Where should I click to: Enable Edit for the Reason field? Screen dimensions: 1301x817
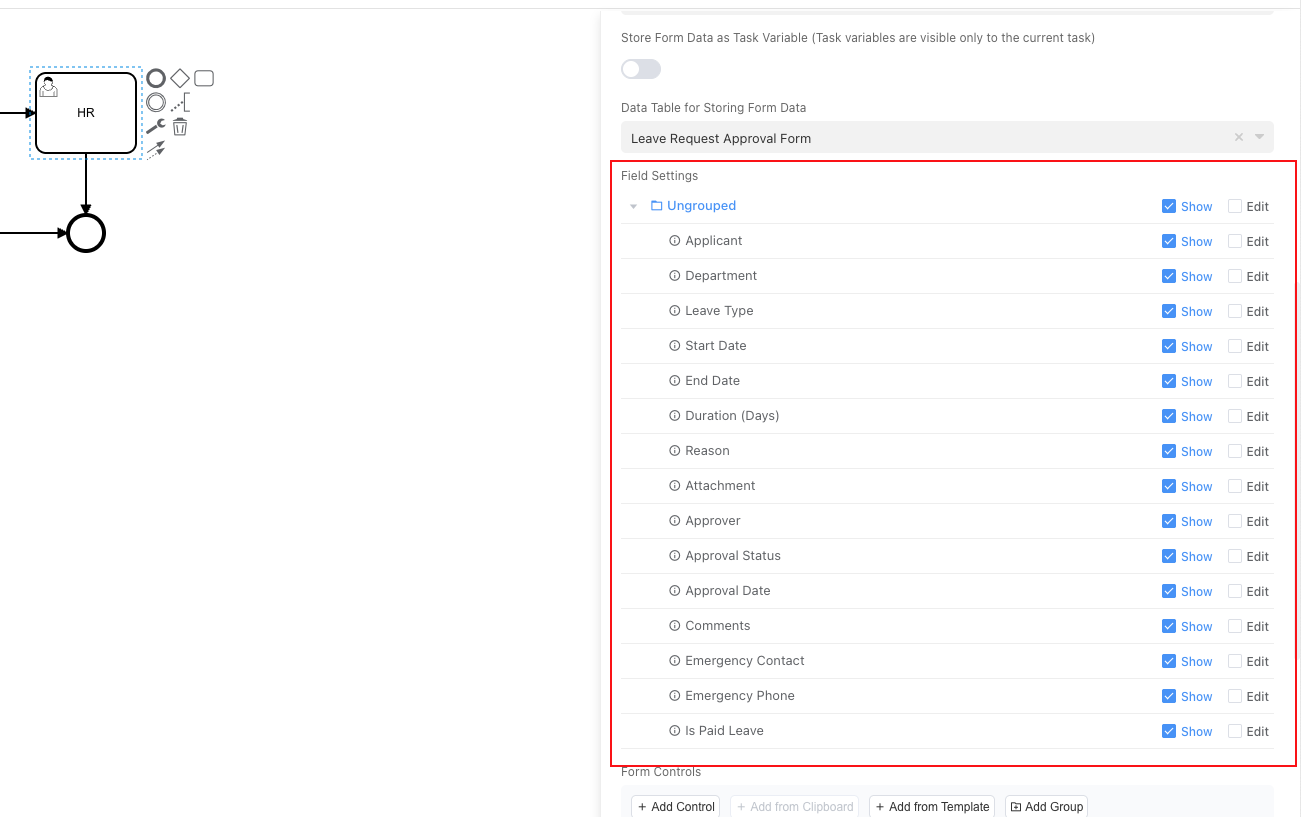click(1235, 451)
